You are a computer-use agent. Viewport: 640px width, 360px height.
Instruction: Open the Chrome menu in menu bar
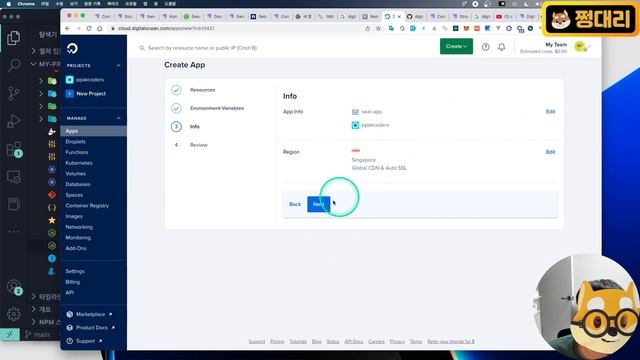pyautogui.click(x=26, y=4)
